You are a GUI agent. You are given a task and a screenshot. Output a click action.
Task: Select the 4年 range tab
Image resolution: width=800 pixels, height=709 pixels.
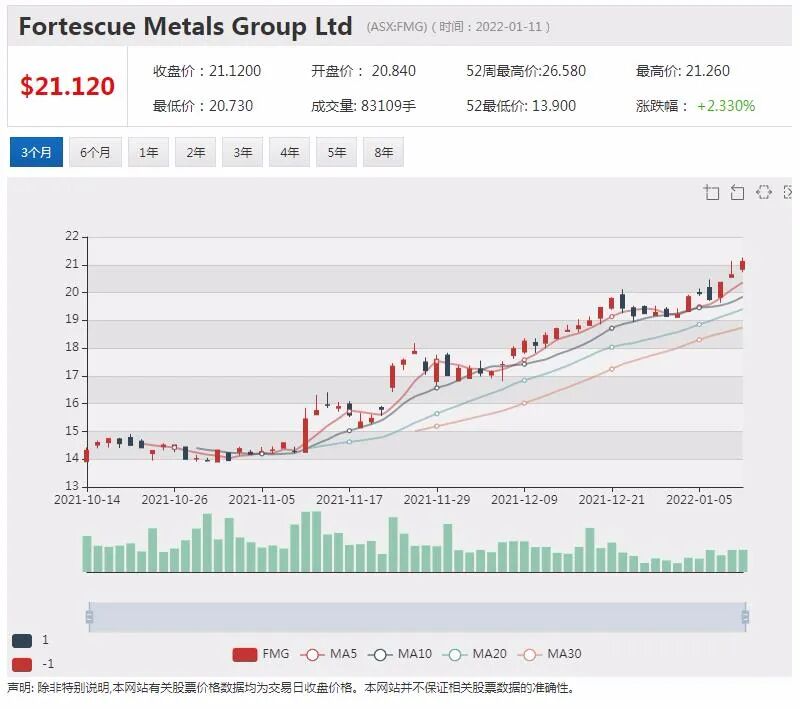pos(289,152)
